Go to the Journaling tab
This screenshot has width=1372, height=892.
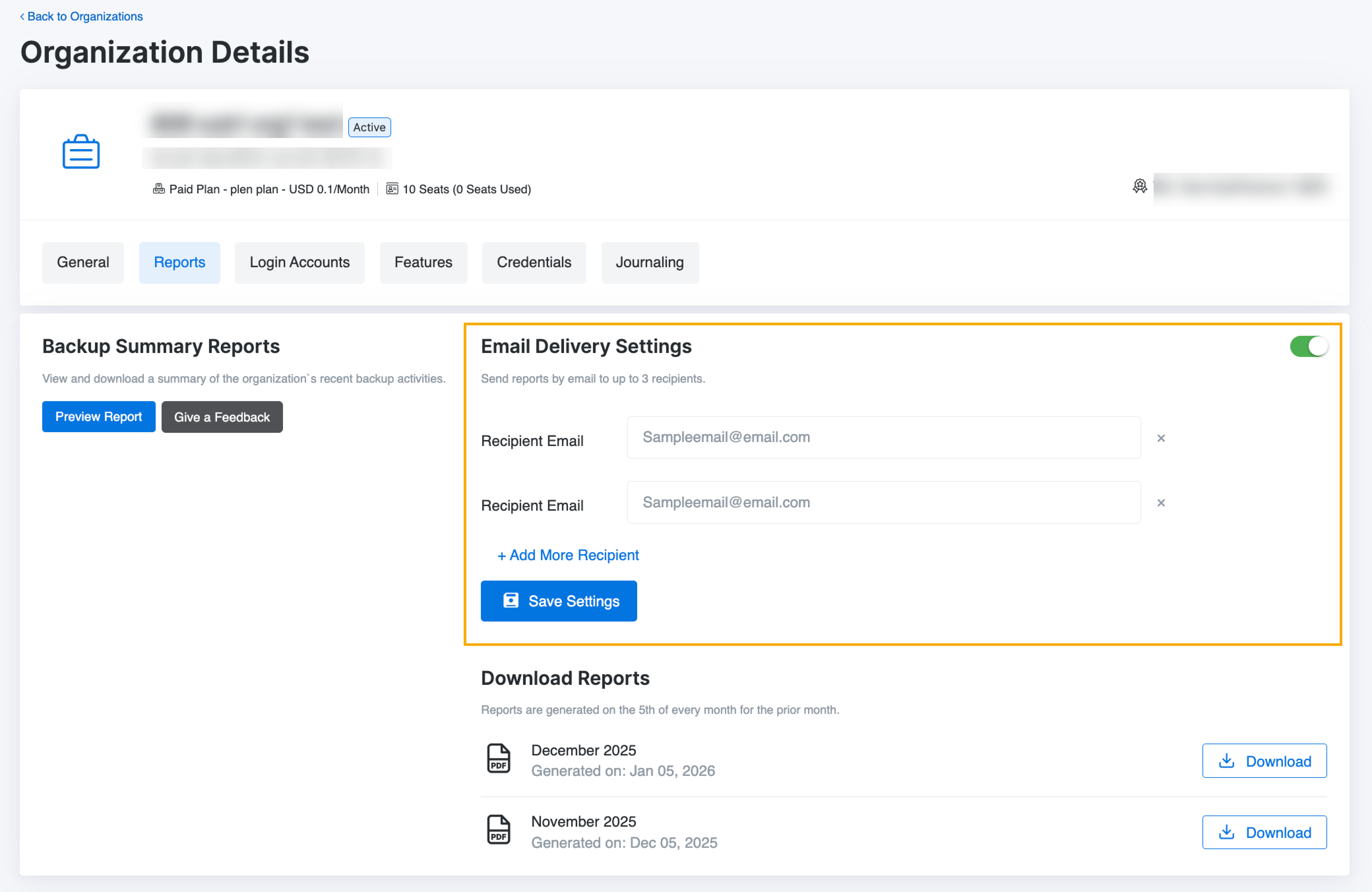(x=649, y=262)
